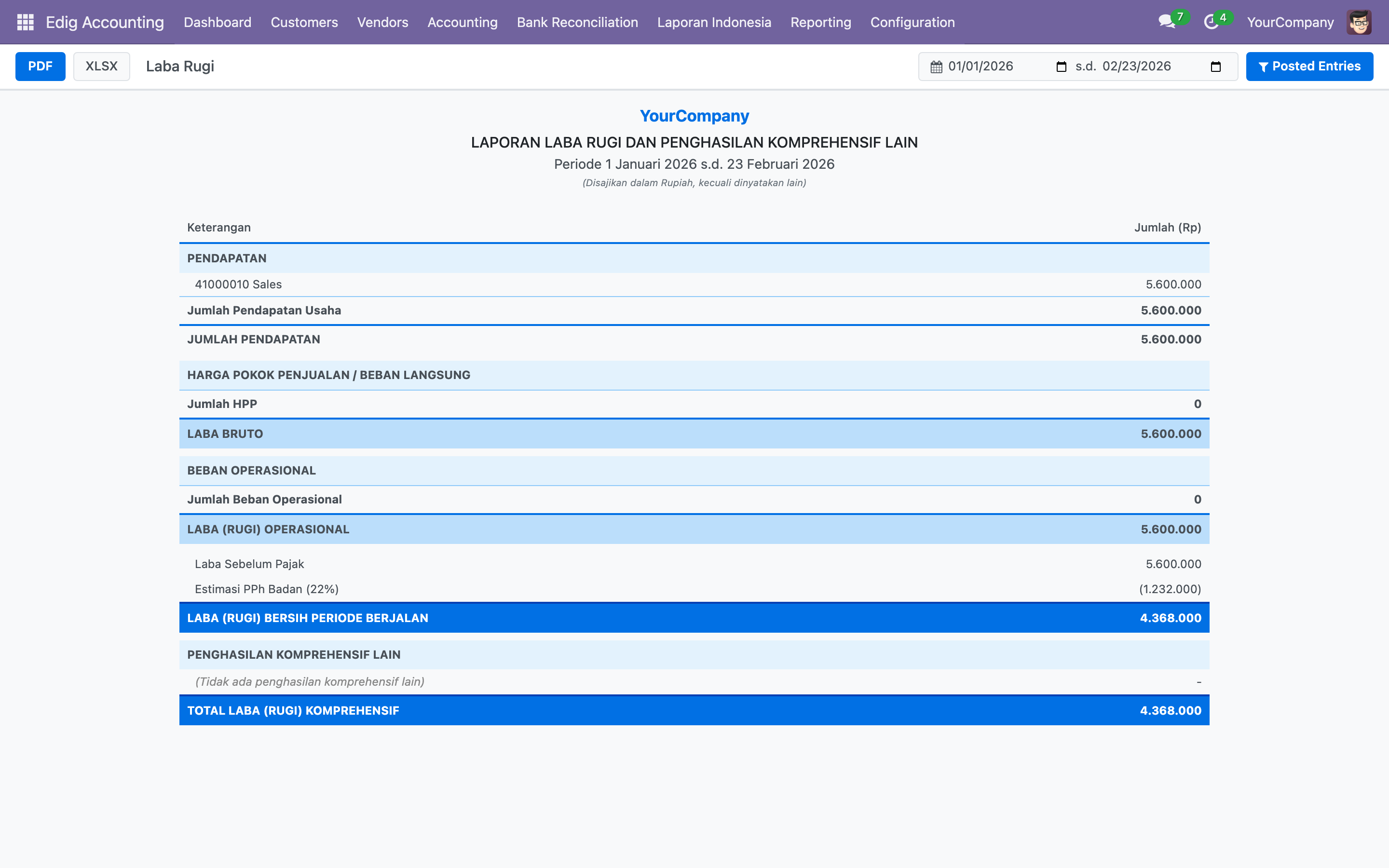Open the apps grid menu icon
Screen dimensions: 1389x868
point(25,22)
